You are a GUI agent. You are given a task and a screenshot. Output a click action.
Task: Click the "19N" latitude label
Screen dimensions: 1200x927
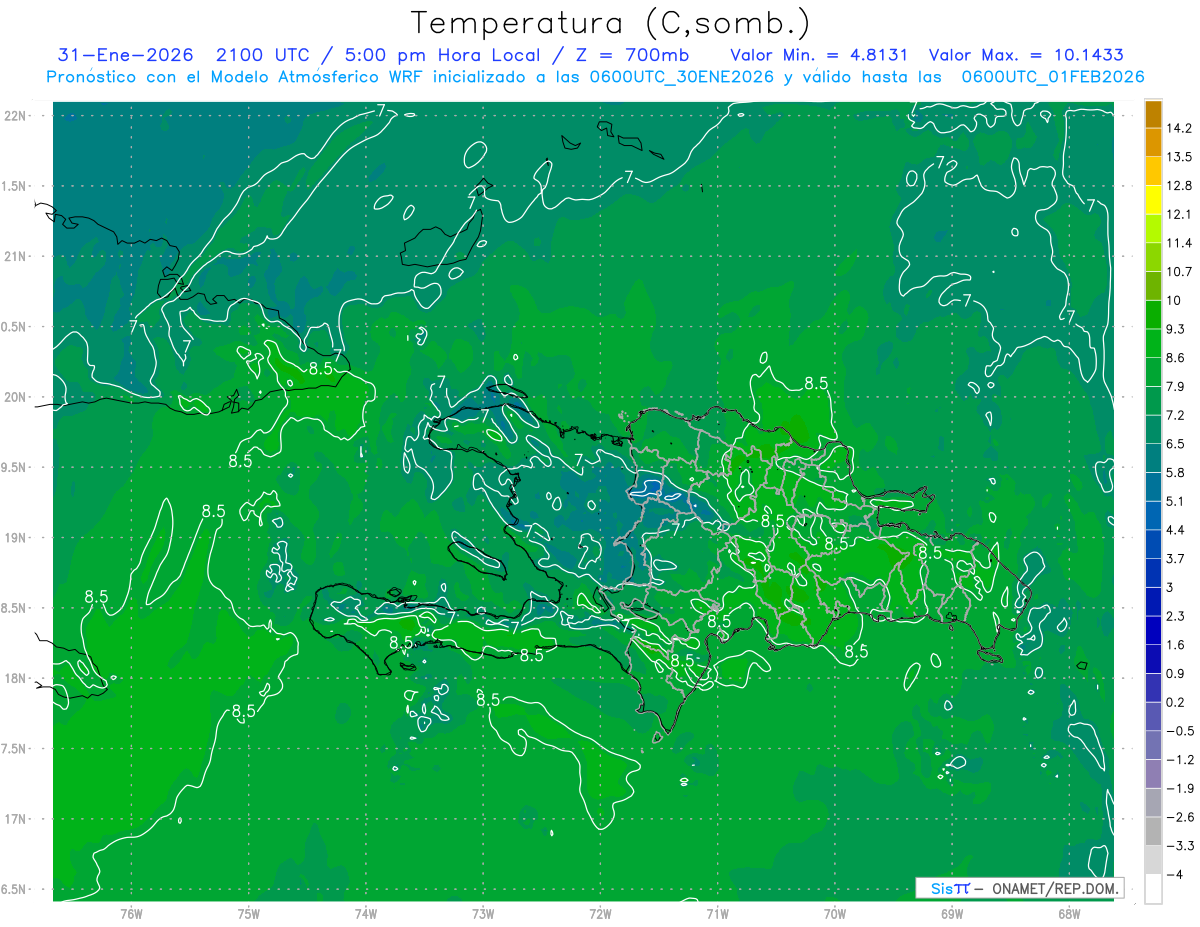(x=16, y=538)
